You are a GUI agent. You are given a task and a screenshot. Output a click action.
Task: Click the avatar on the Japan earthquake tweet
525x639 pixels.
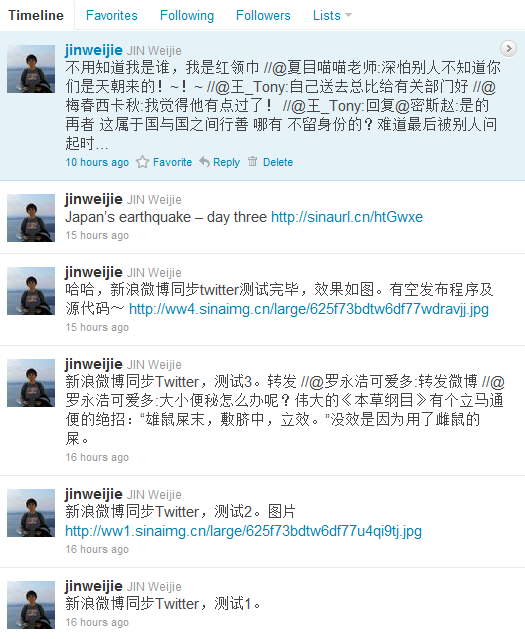click(31, 218)
